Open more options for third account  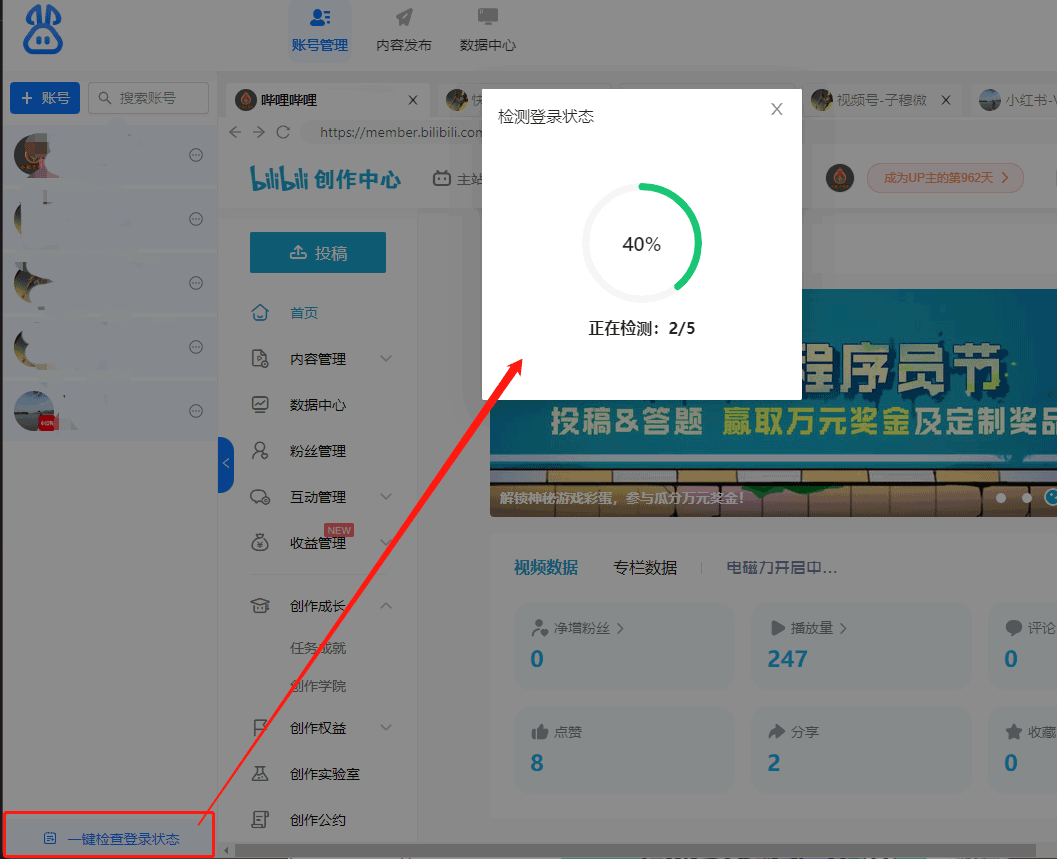coord(195,283)
